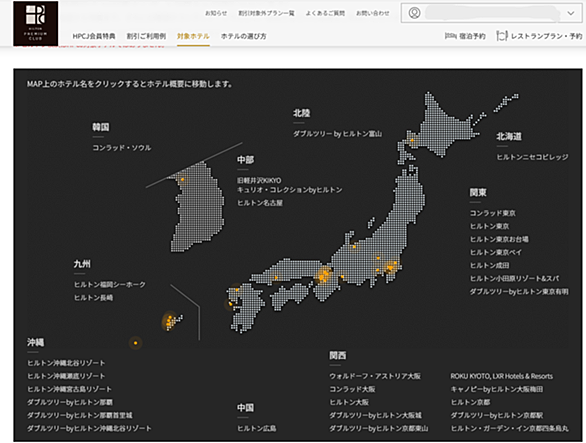Open ヒルトン沖縄瀬底リゾート overview
This screenshot has width=586, height=443.
click(66, 376)
